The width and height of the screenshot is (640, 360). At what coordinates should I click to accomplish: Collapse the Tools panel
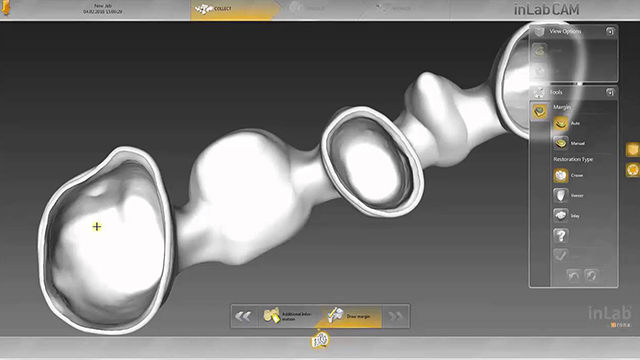610,92
